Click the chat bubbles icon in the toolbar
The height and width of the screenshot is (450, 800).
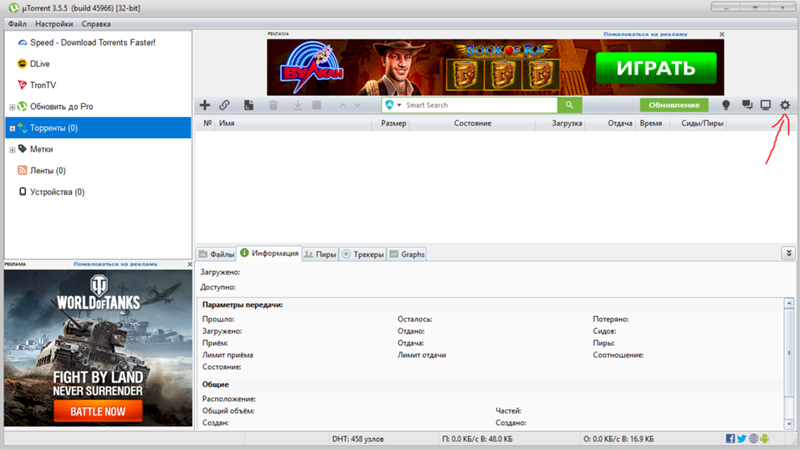point(747,105)
